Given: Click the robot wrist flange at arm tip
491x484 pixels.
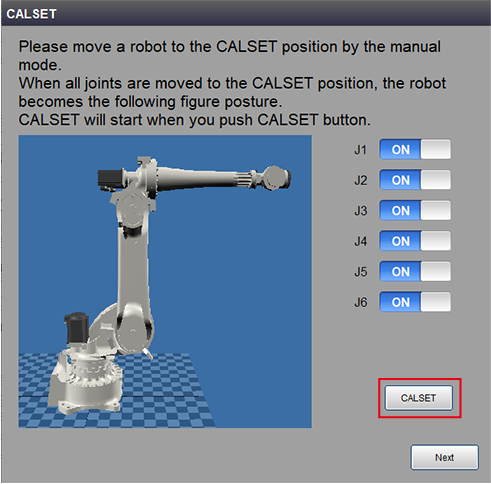Looking at the screenshot, I should [277, 178].
